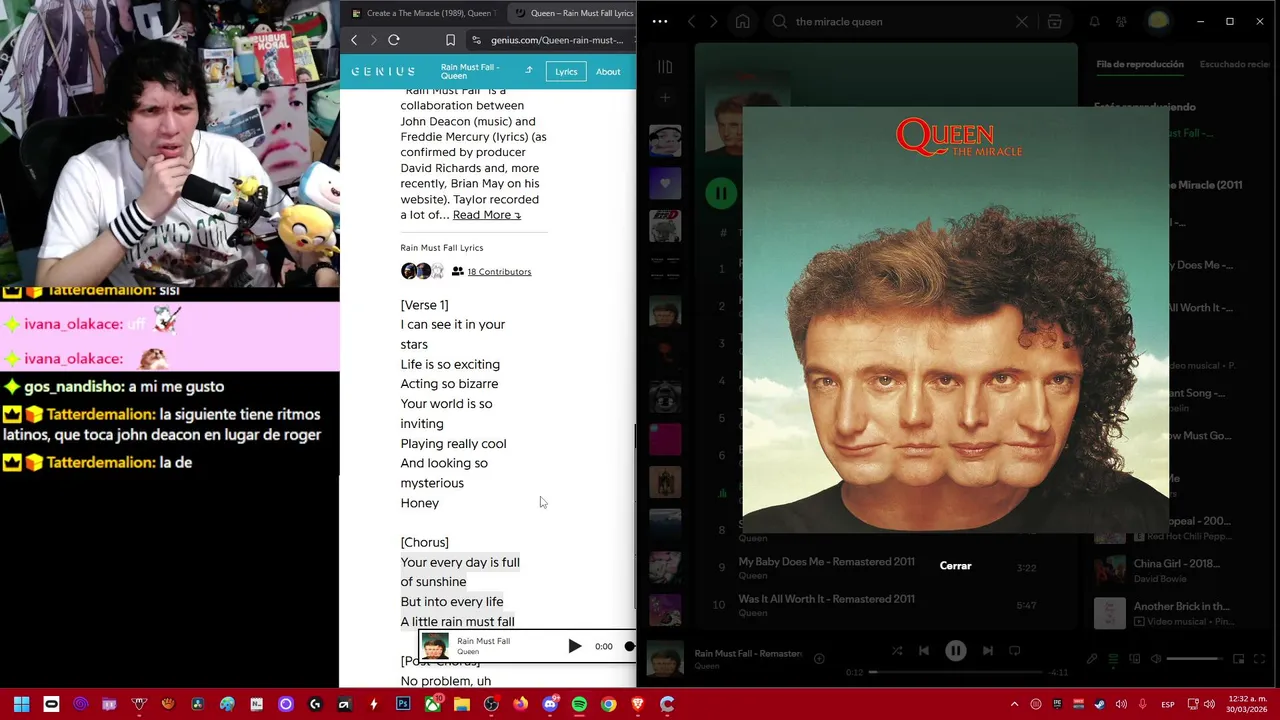Open the About section on Genius

tap(608, 72)
